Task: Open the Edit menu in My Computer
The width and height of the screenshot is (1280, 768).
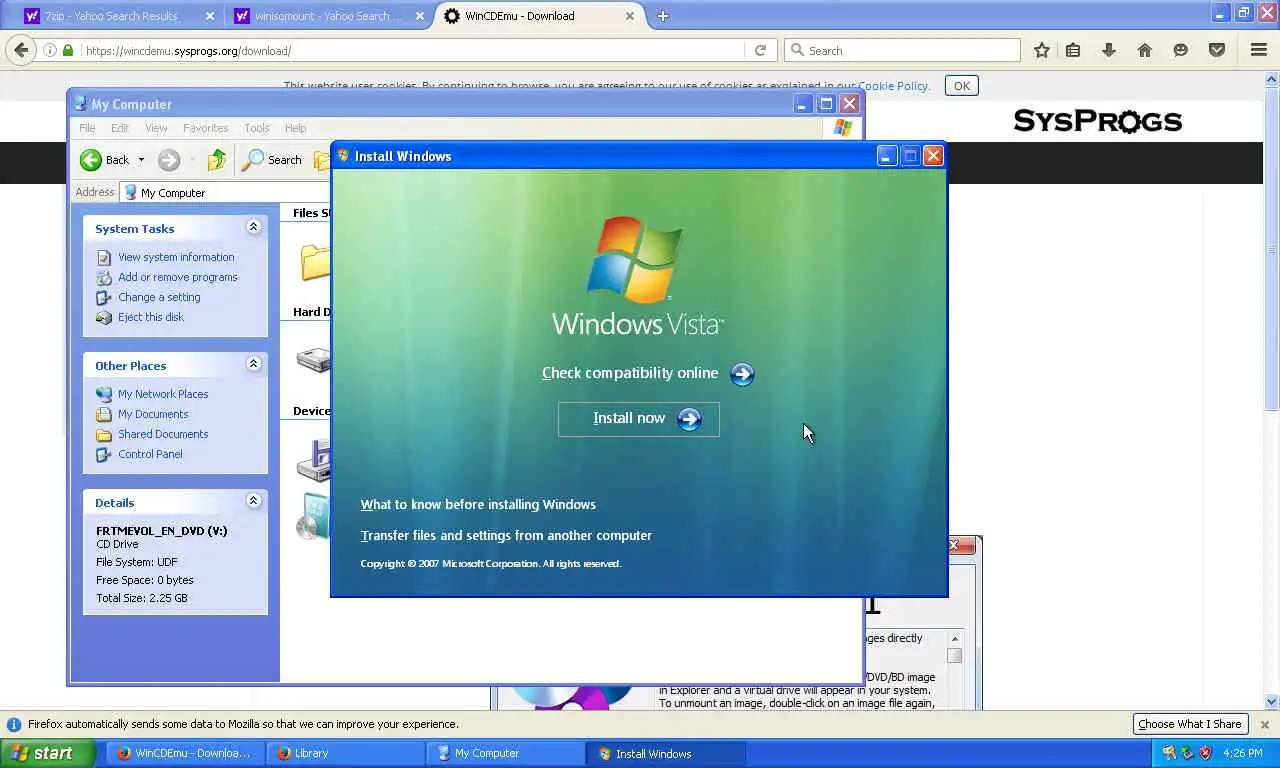Action: [120, 128]
